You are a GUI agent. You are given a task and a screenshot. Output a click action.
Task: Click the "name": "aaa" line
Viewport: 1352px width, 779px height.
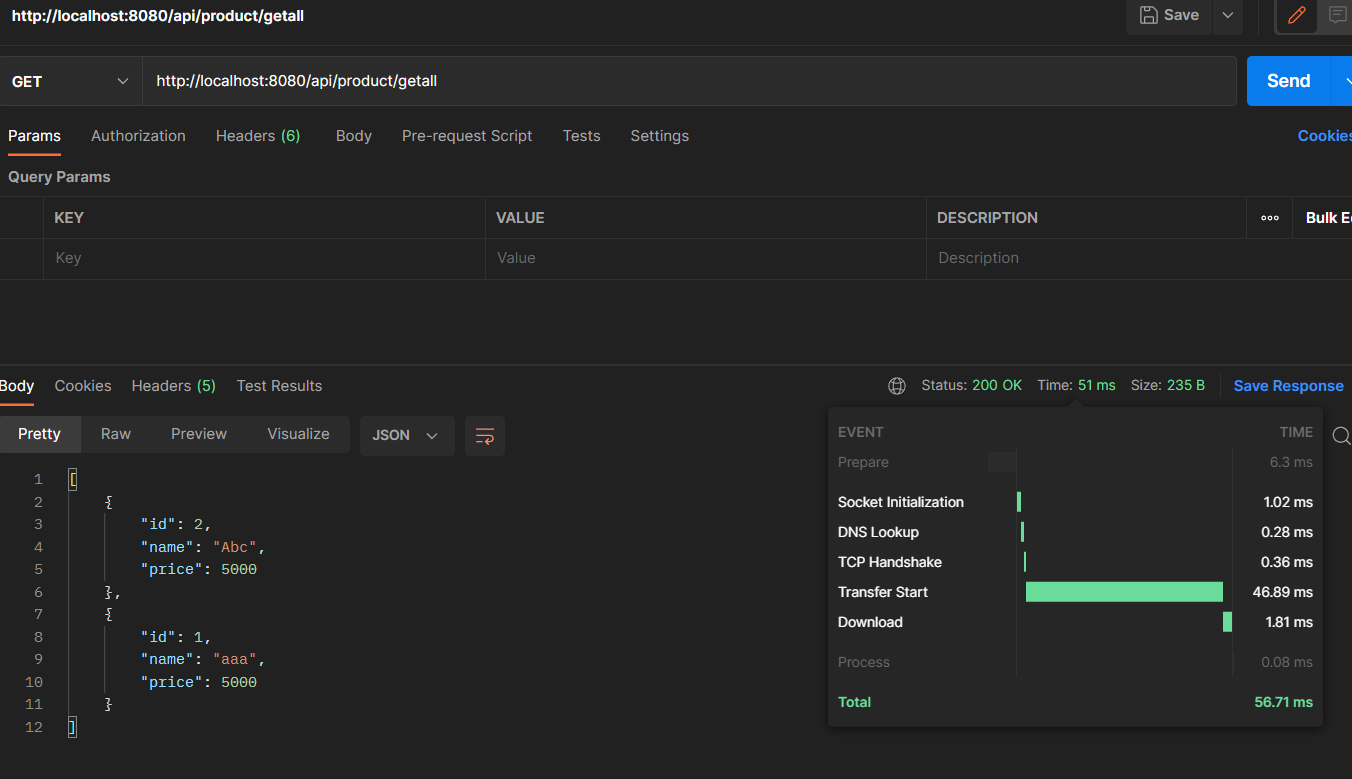pyautogui.click(x=203, y=659)
